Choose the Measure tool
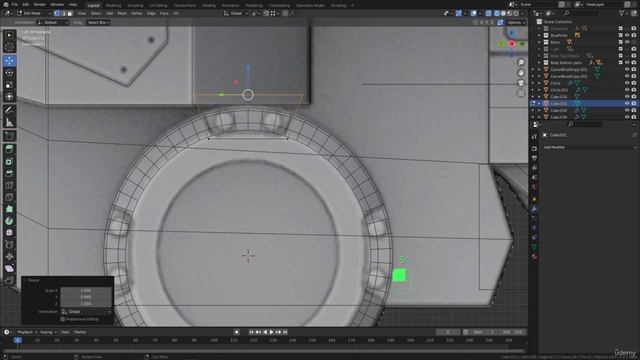The width and height of the screenshot is (640, 360). tap(9, 122)
